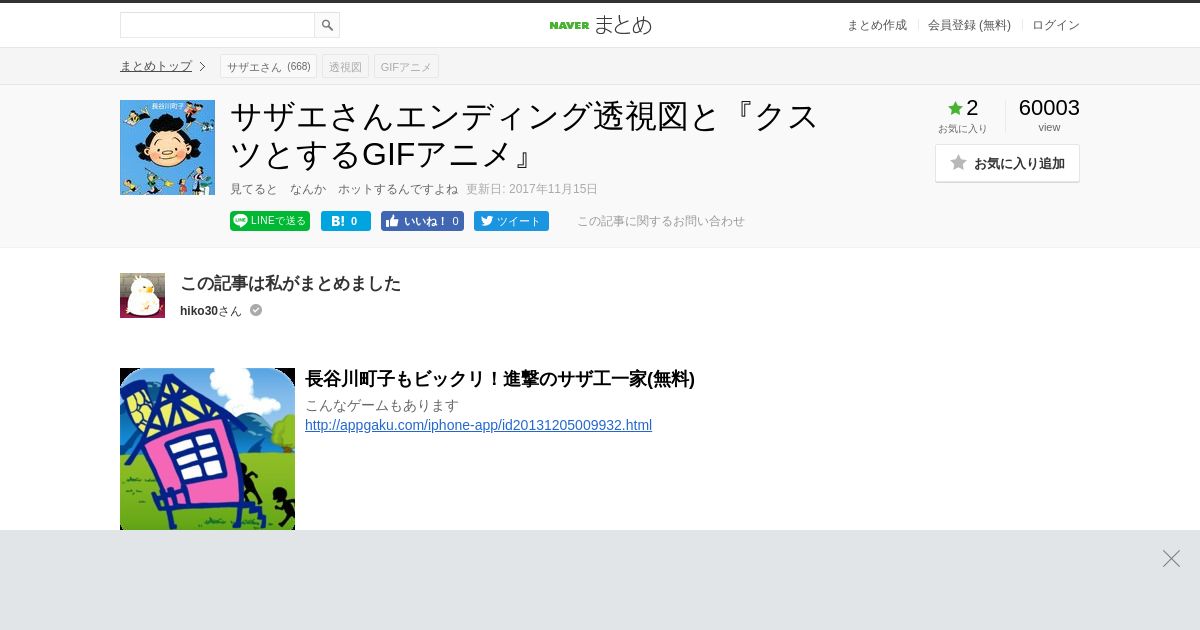Open hiko30's avatar image
This screenshot has height=630, width=1200.
point(142,295)
